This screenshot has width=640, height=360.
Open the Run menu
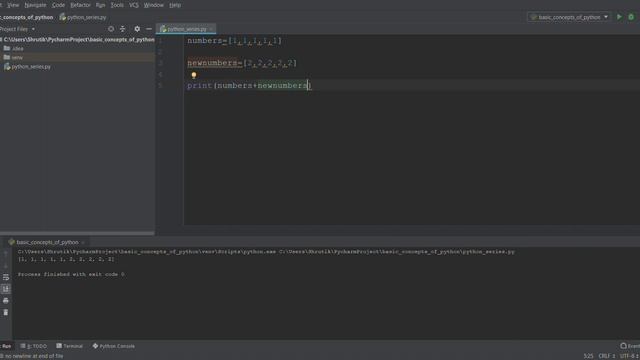(100, 5)
